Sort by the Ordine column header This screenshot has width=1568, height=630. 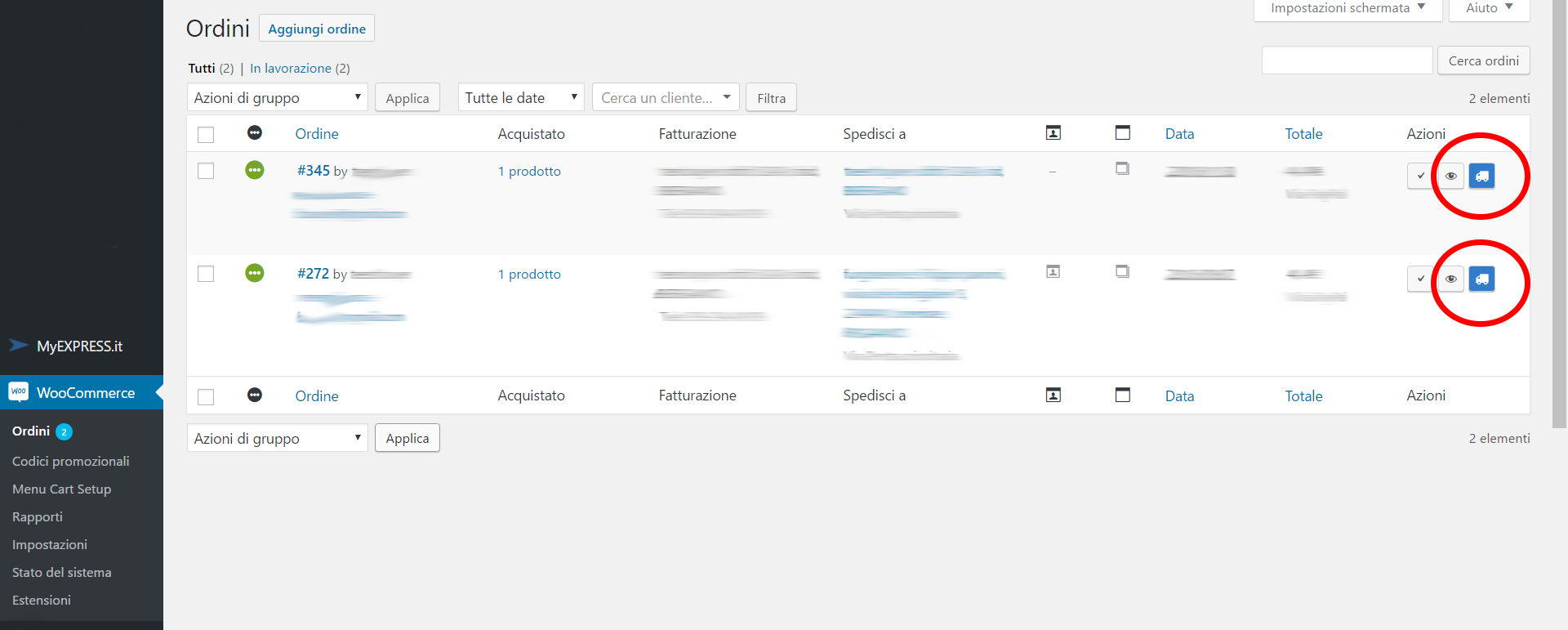tap(317, 133)
